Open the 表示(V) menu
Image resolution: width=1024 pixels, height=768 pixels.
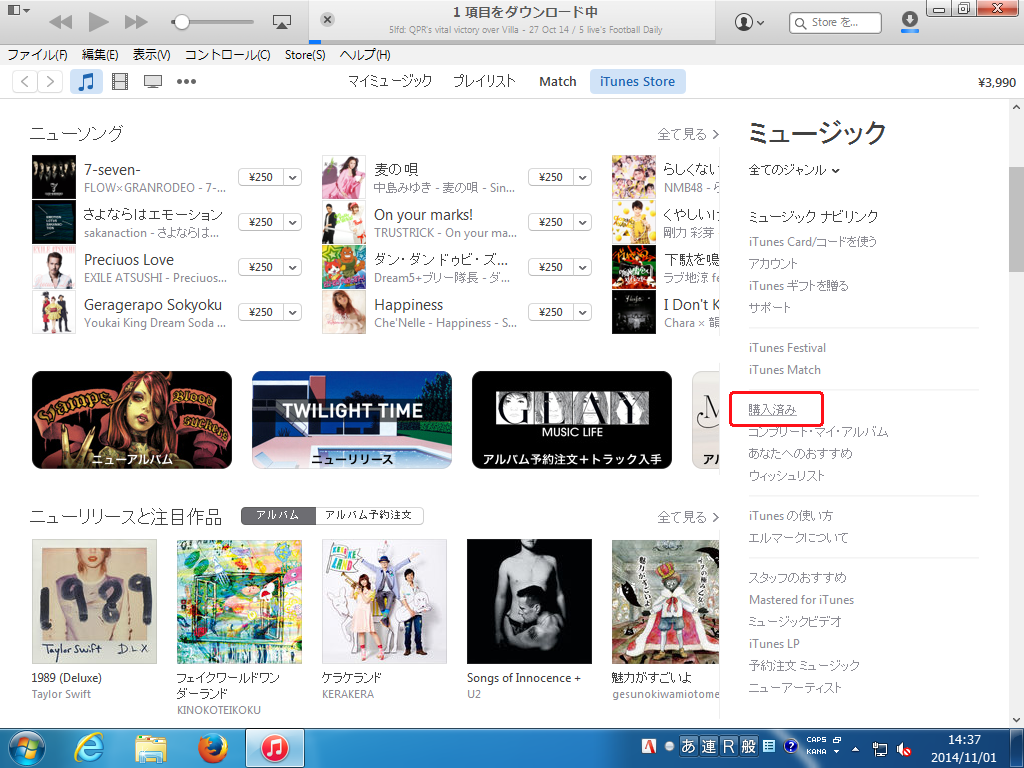(152, 55)
